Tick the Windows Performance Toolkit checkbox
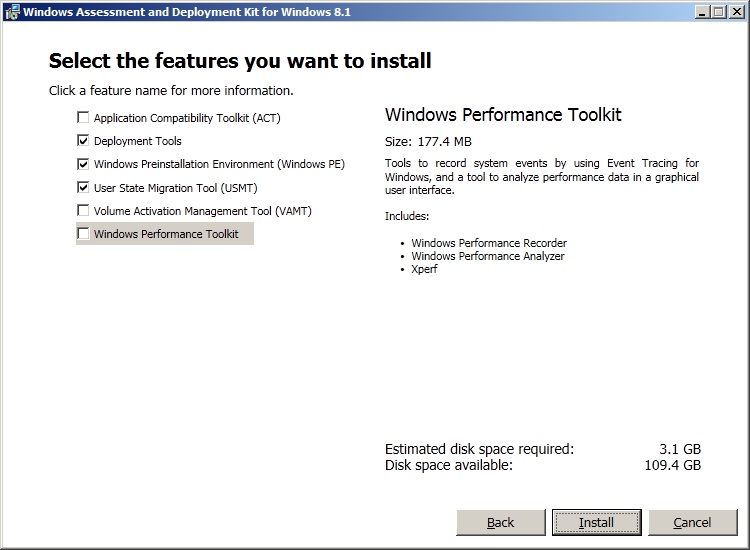This screenshot has width=750, height=550. click(x=83, y=234)
